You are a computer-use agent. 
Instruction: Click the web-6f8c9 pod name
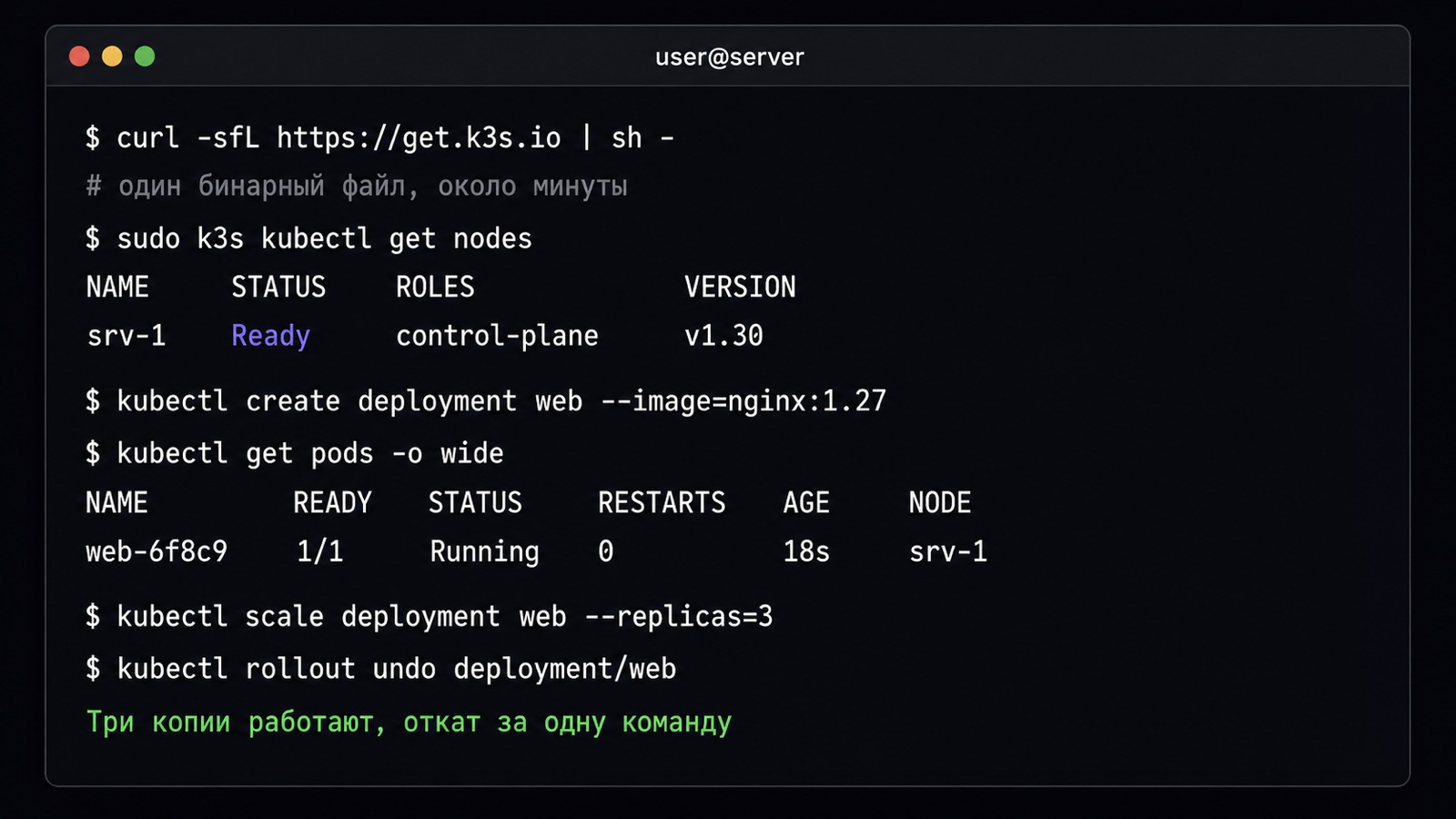click(x=157, y=551)
